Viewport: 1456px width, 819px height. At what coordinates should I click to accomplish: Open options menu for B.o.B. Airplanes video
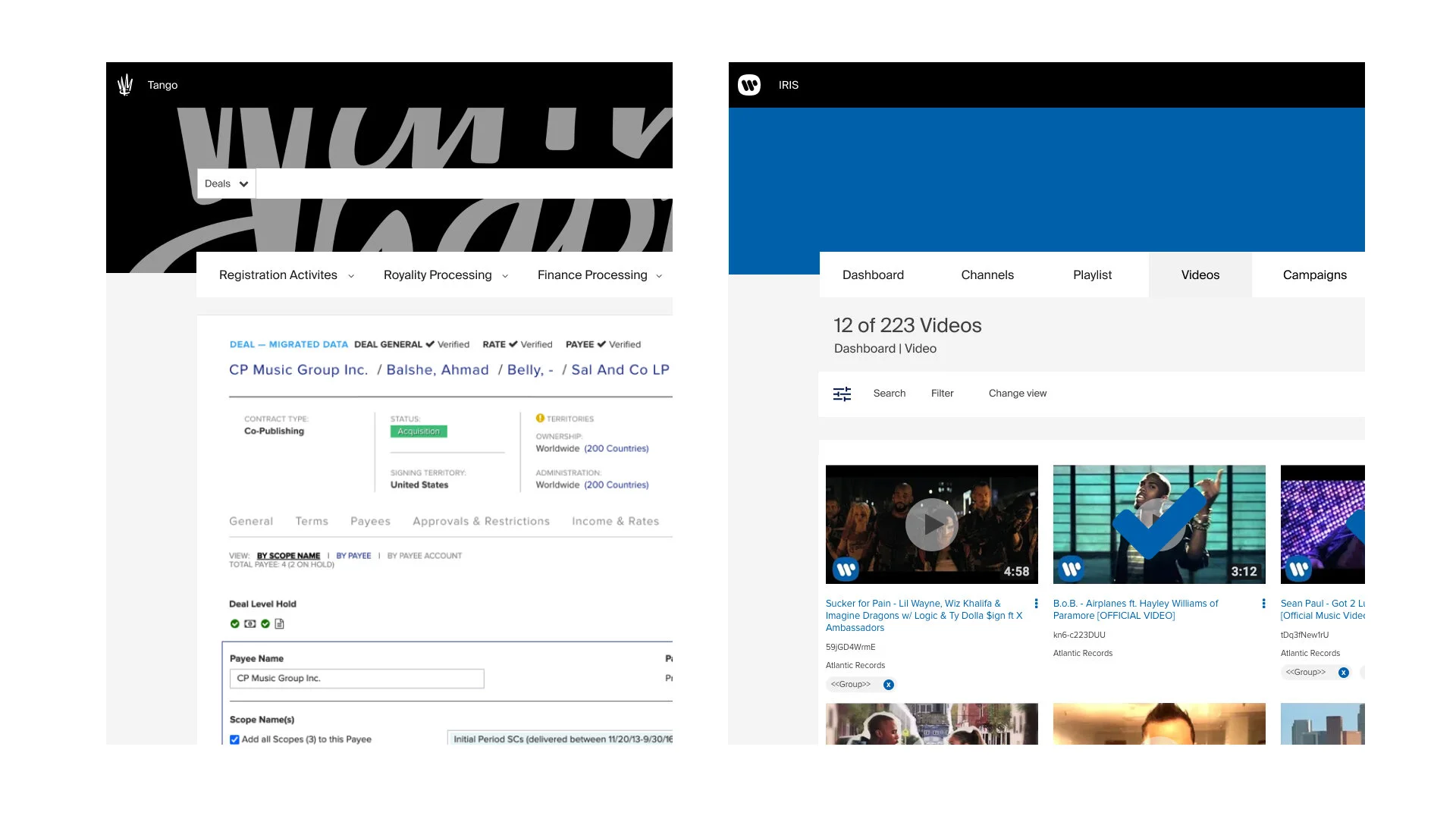coord(1263,604)
